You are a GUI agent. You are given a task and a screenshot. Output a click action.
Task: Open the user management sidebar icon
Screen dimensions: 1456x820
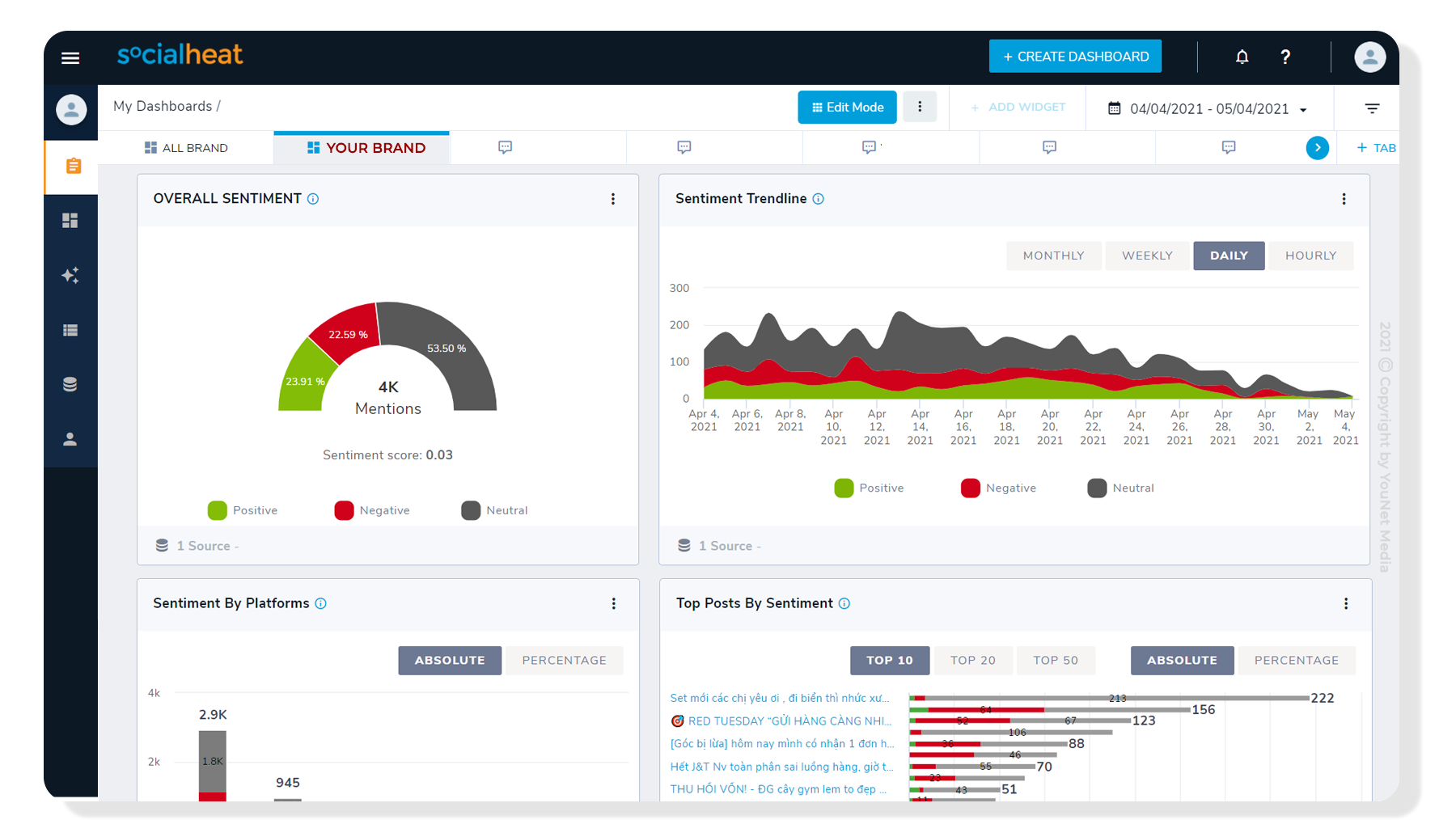click(x=70, y=439)
